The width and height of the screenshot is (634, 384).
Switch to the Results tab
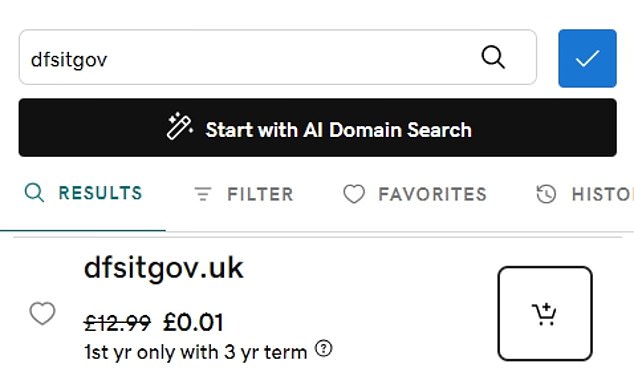83,193
